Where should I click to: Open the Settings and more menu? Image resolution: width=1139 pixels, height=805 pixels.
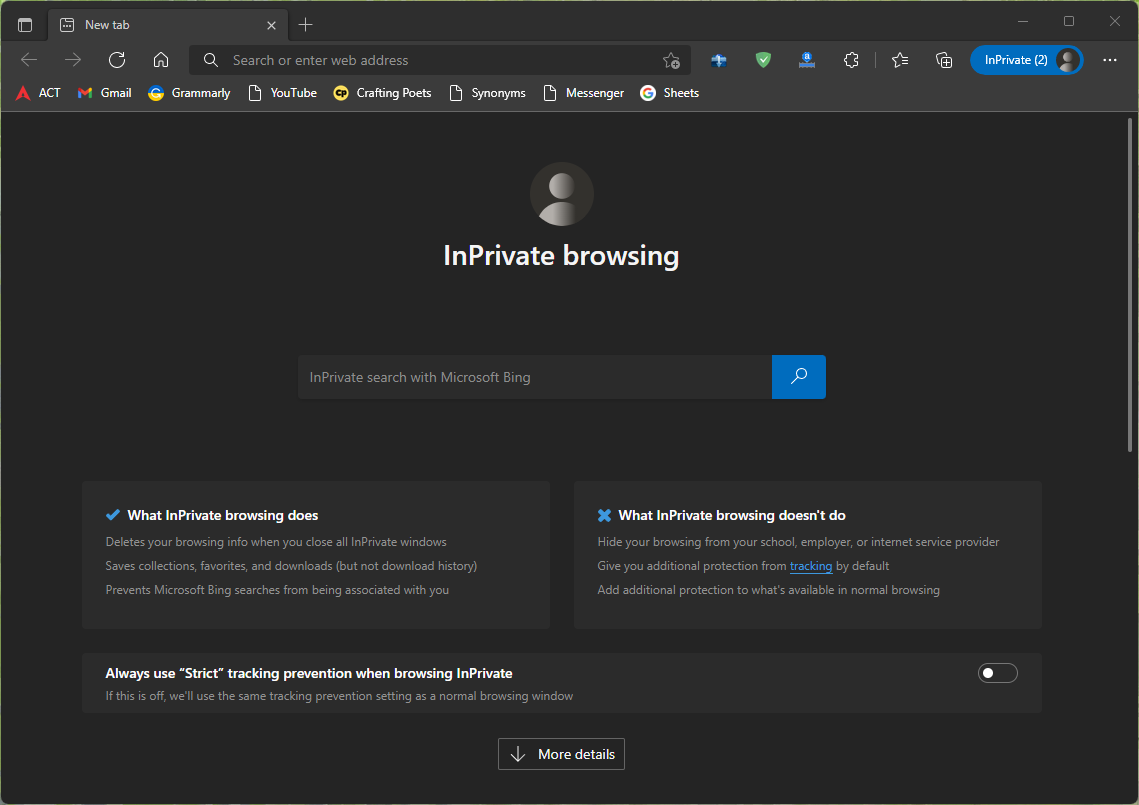tap(1110, 59)
